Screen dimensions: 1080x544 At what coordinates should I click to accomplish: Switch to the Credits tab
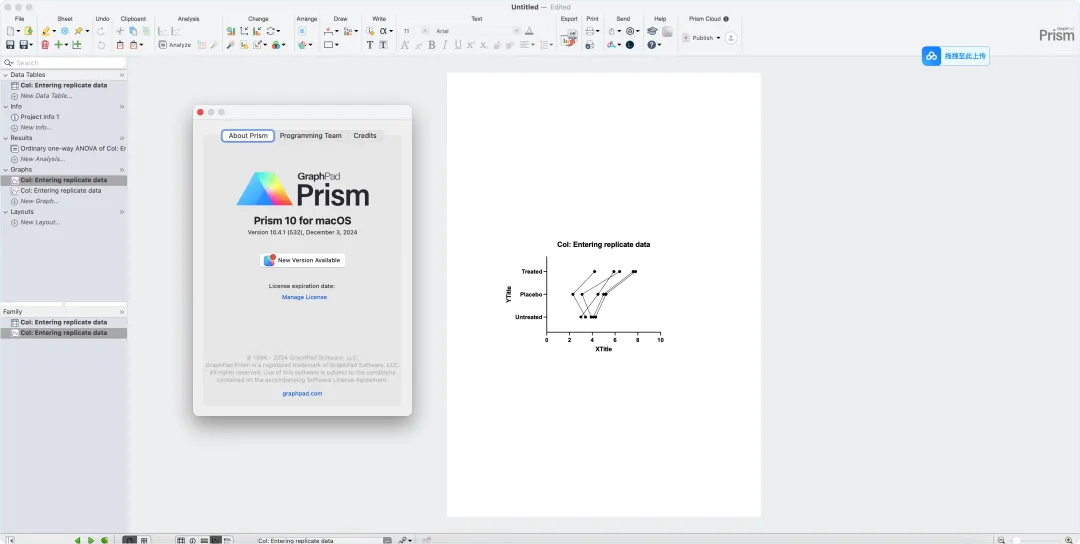(365, 136)
